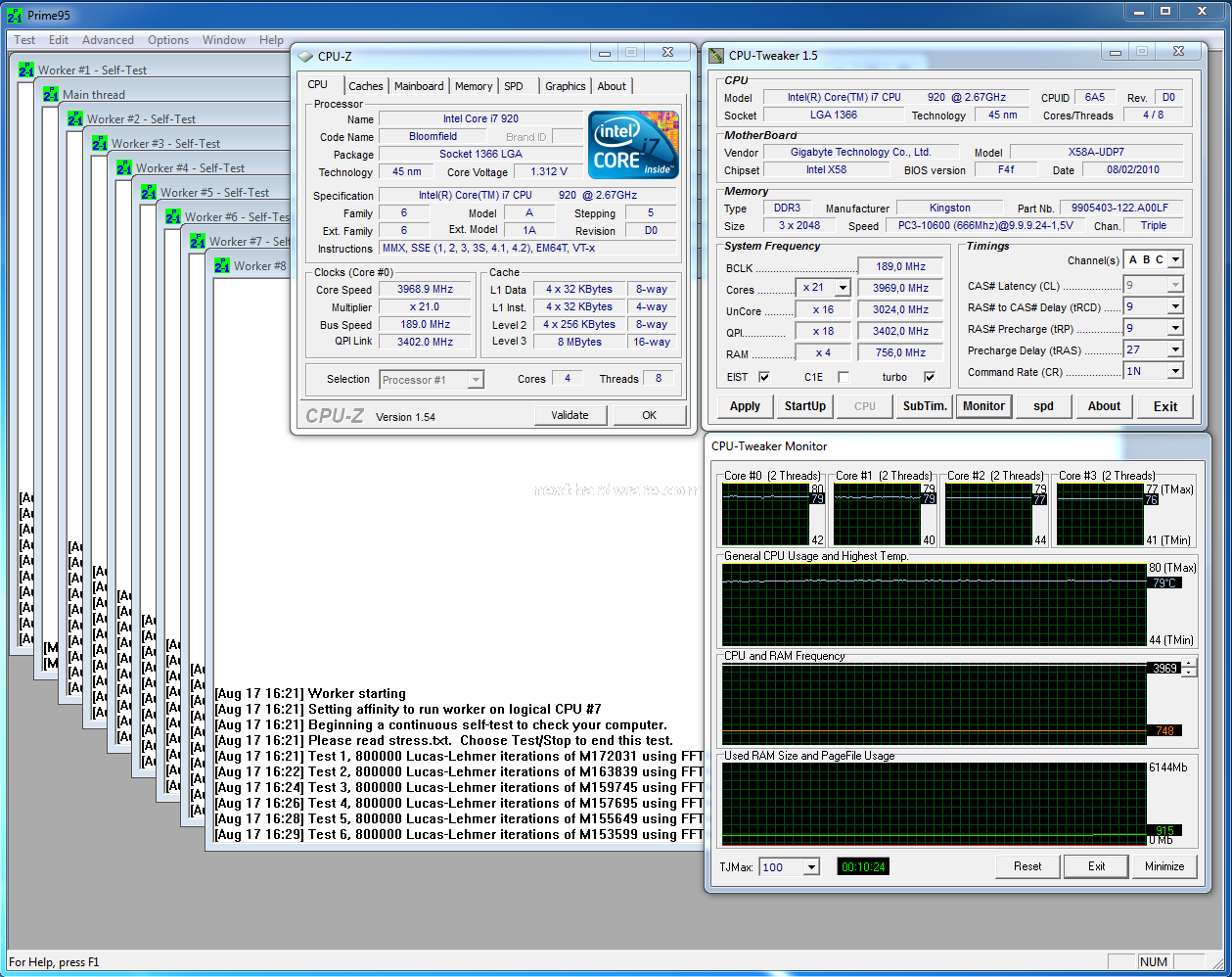Toggle the C1E checkbox in CPU-Tweaker

[844, 377]
